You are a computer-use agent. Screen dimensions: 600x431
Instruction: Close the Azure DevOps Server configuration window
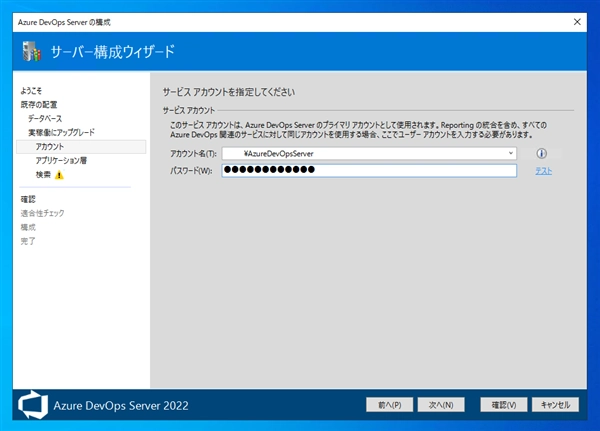[x=577, y=22]
